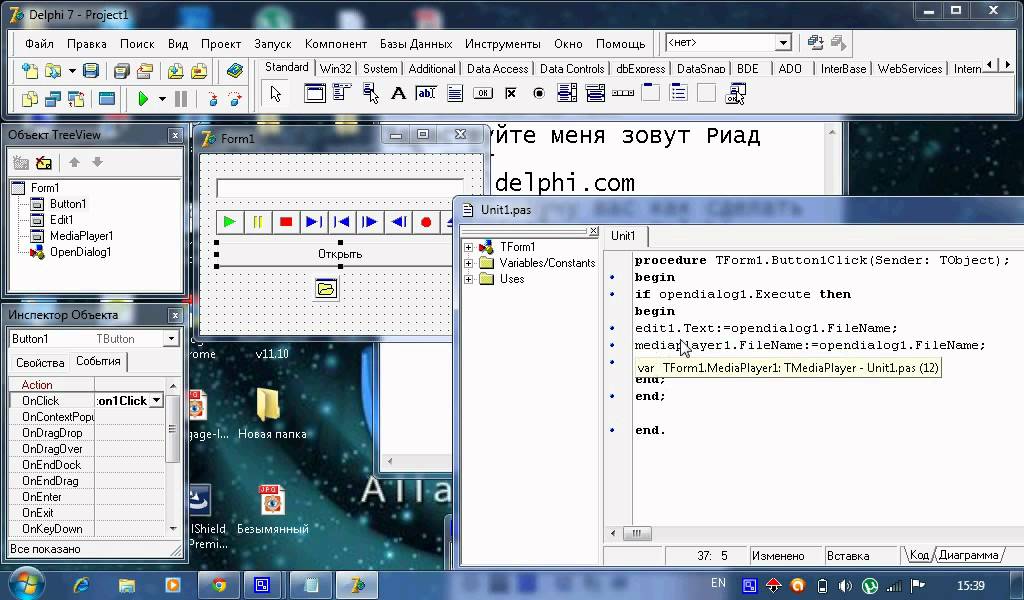This screenshot has width=1024, height=600.
Task: Click the Pause toolbar icon
Action: pyautogui.click(x=181, y=99)
